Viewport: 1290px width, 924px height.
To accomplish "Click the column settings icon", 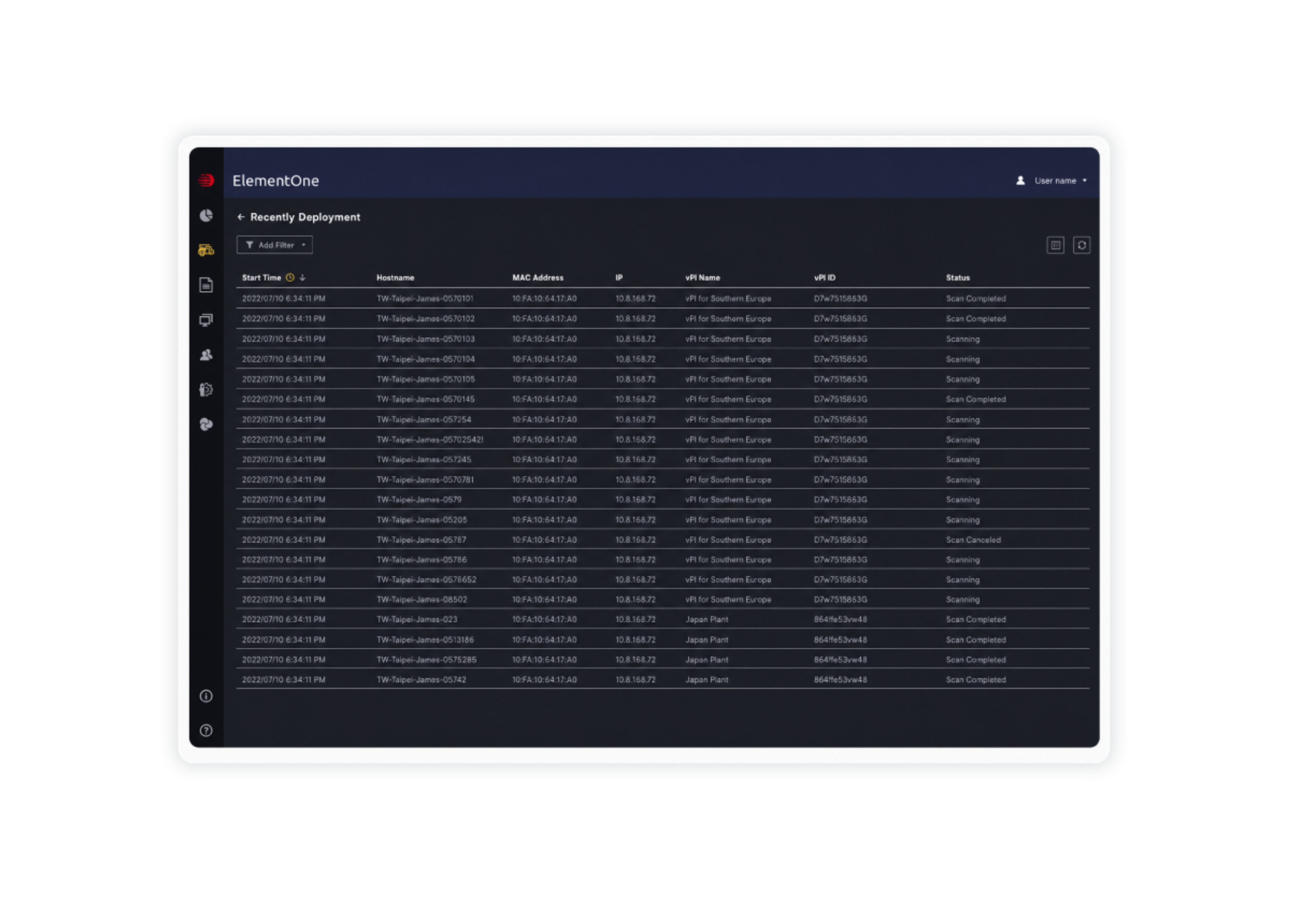I will tap(1056, 245).
